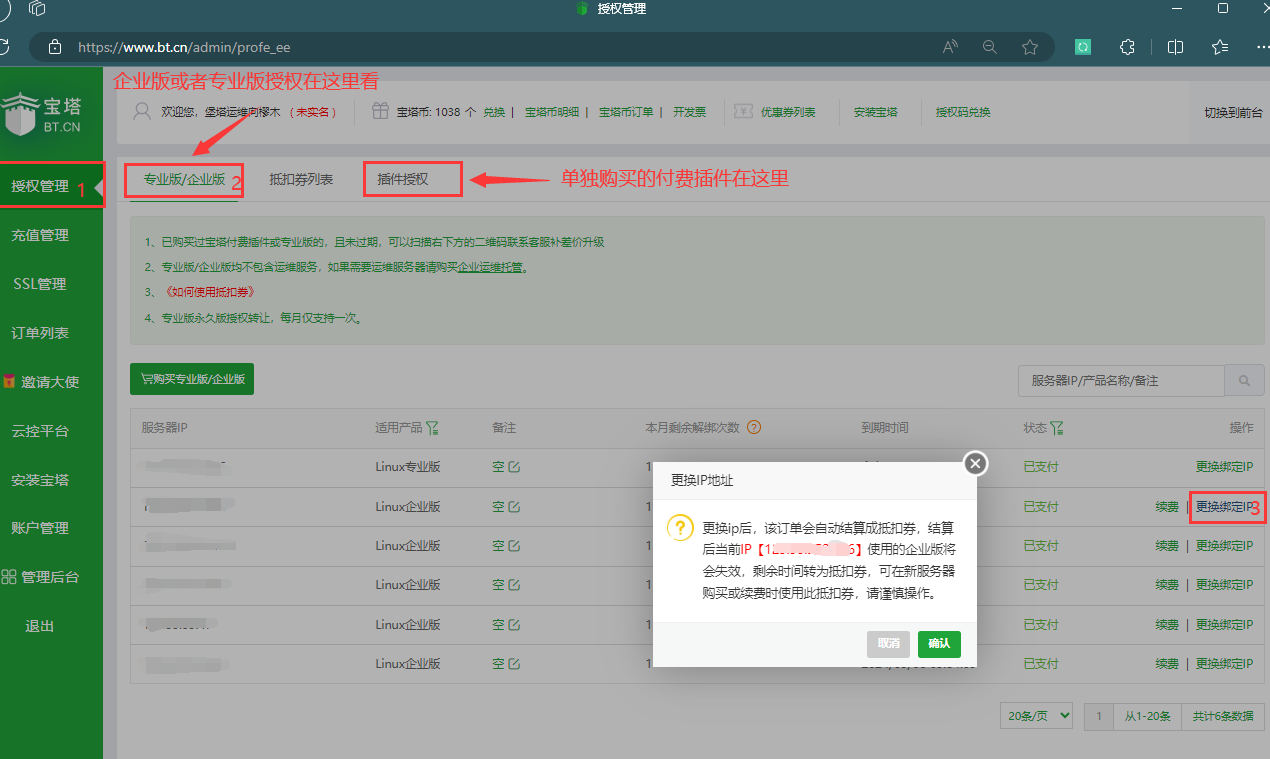Go to 订单列表 in the sidebar
This screenshot has height=759, width=1270.
coord(40,333)
